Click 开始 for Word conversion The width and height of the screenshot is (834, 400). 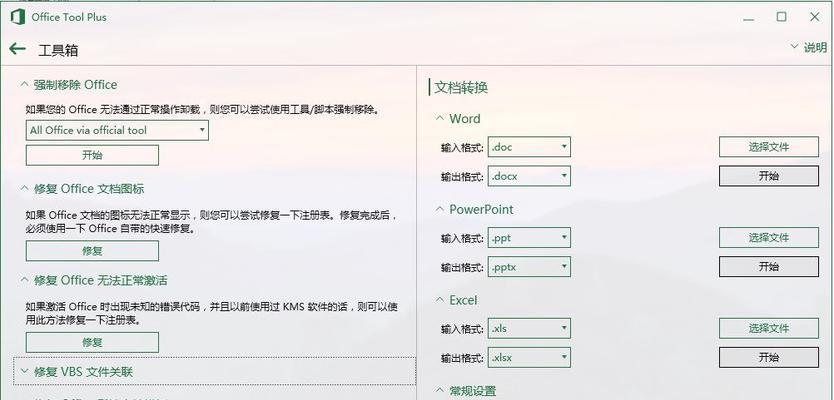769,176
